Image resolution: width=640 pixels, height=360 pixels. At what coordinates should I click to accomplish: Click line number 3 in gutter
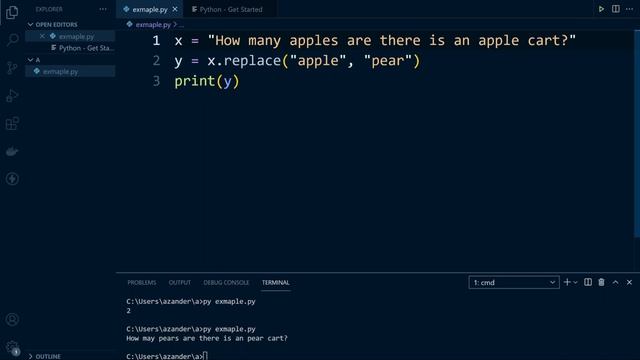(156, 81)
